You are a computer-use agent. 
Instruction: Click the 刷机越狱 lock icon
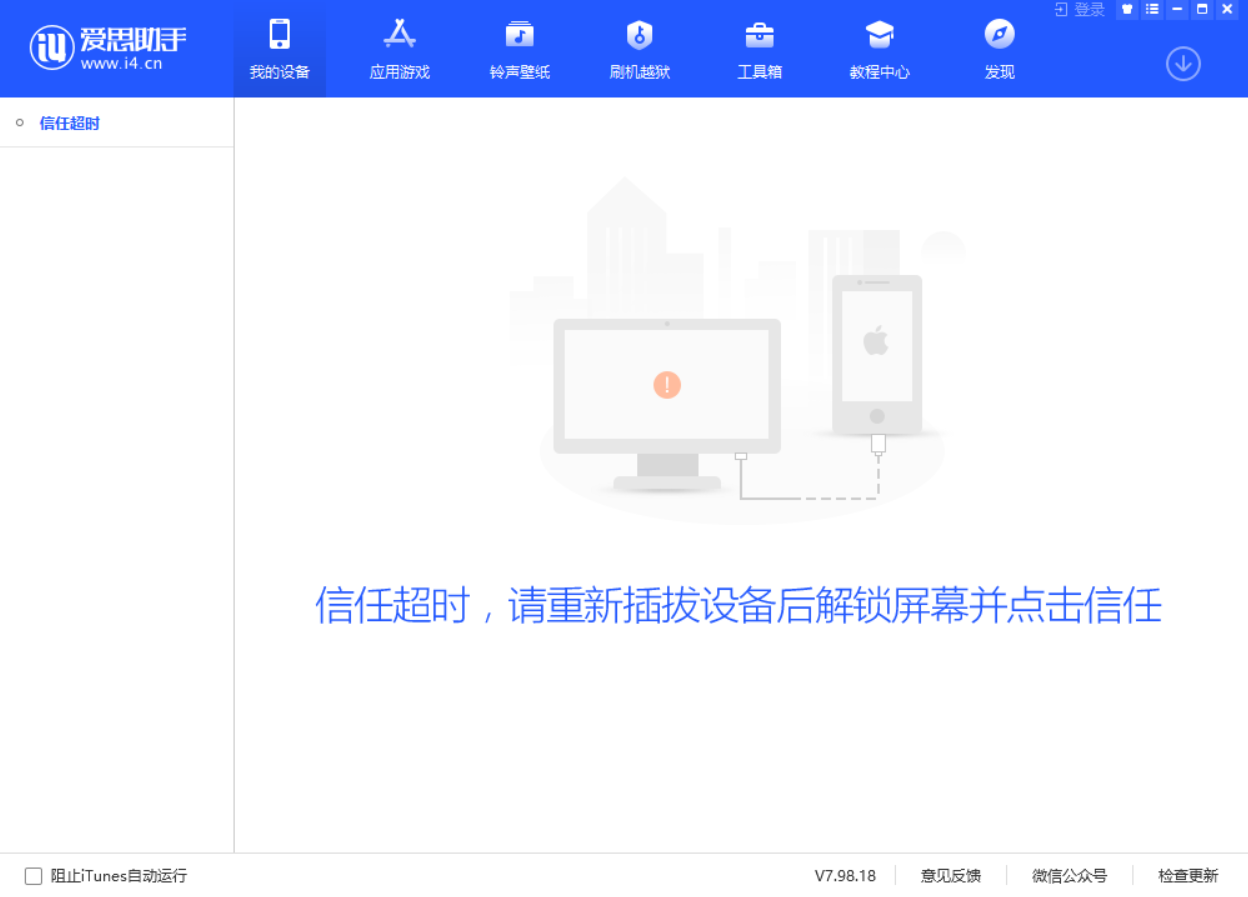pyautogui.click(x=638, y=48)
